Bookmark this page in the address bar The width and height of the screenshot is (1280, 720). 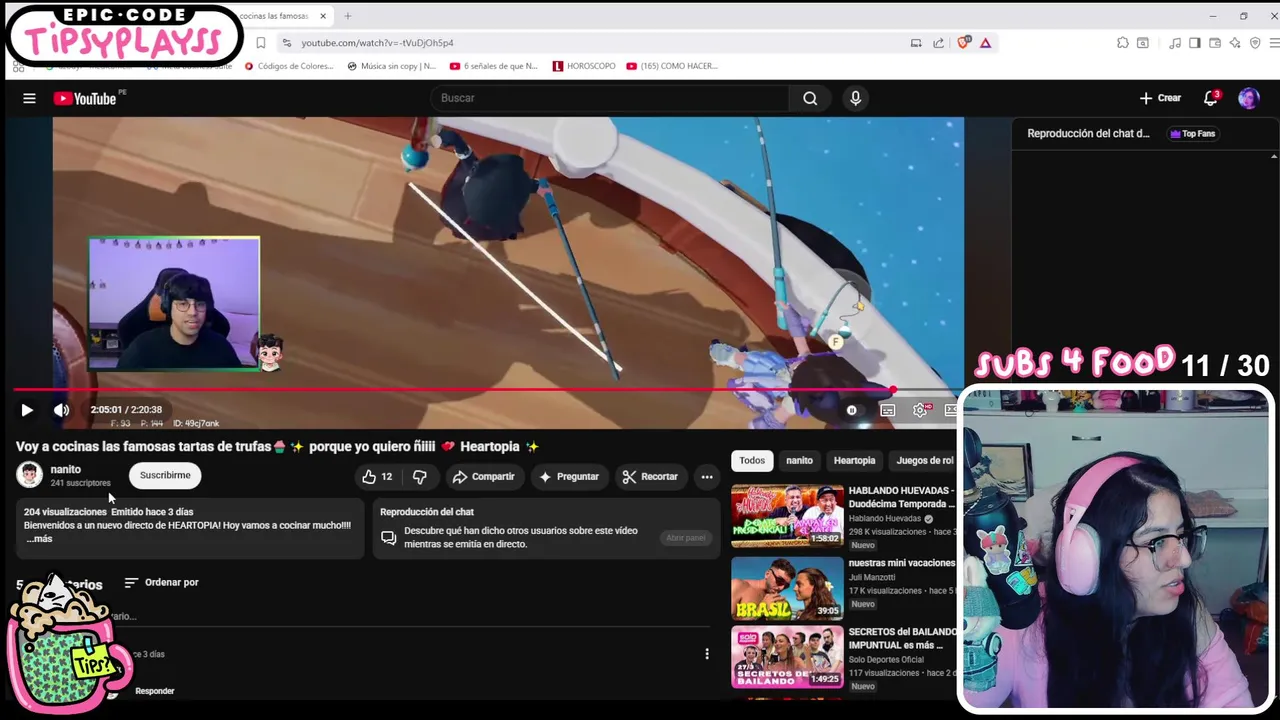click(261, 43)
